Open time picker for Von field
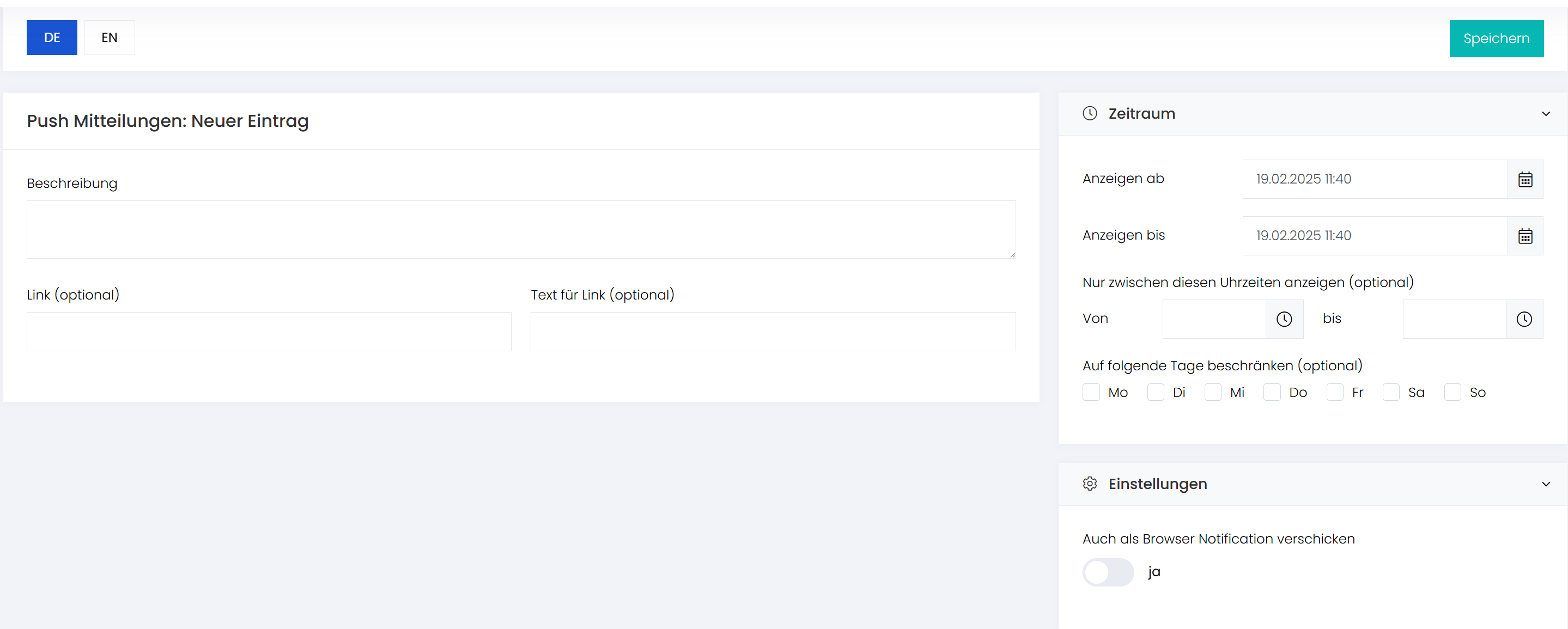This screenshot has height=629, width=1568. (x=1284, y=319)
